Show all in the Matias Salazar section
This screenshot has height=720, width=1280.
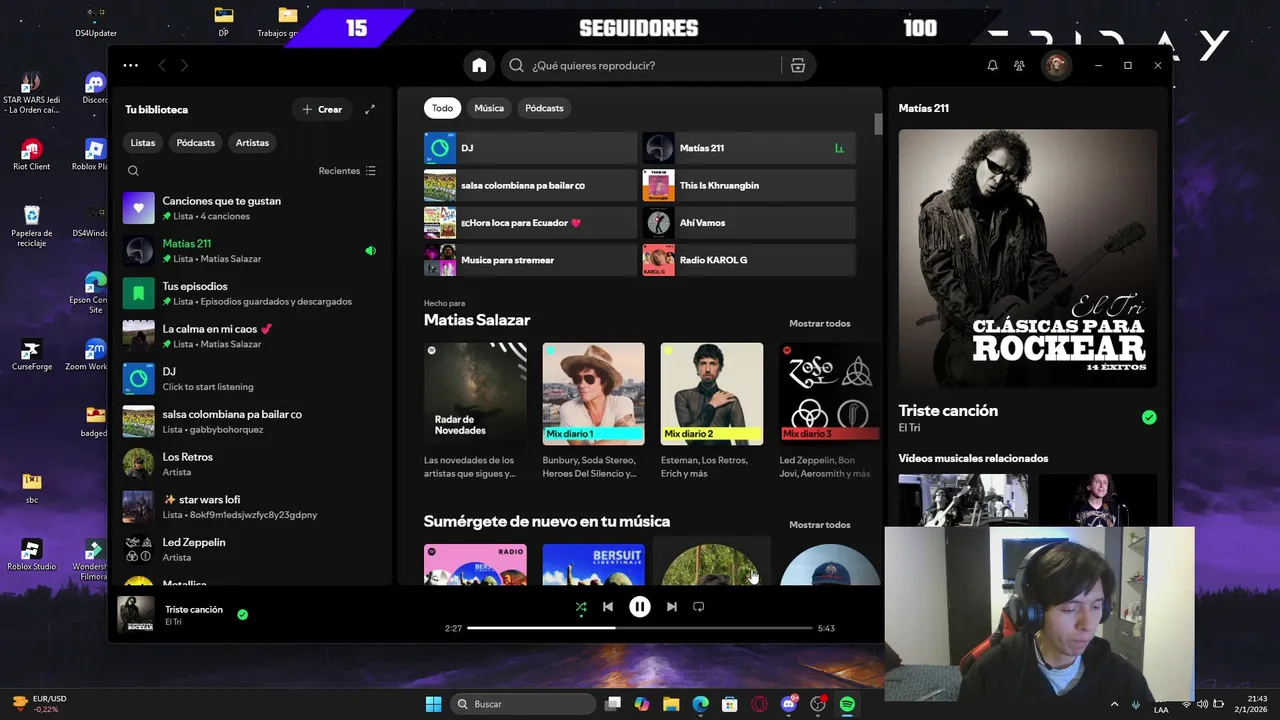pos(820,323)
